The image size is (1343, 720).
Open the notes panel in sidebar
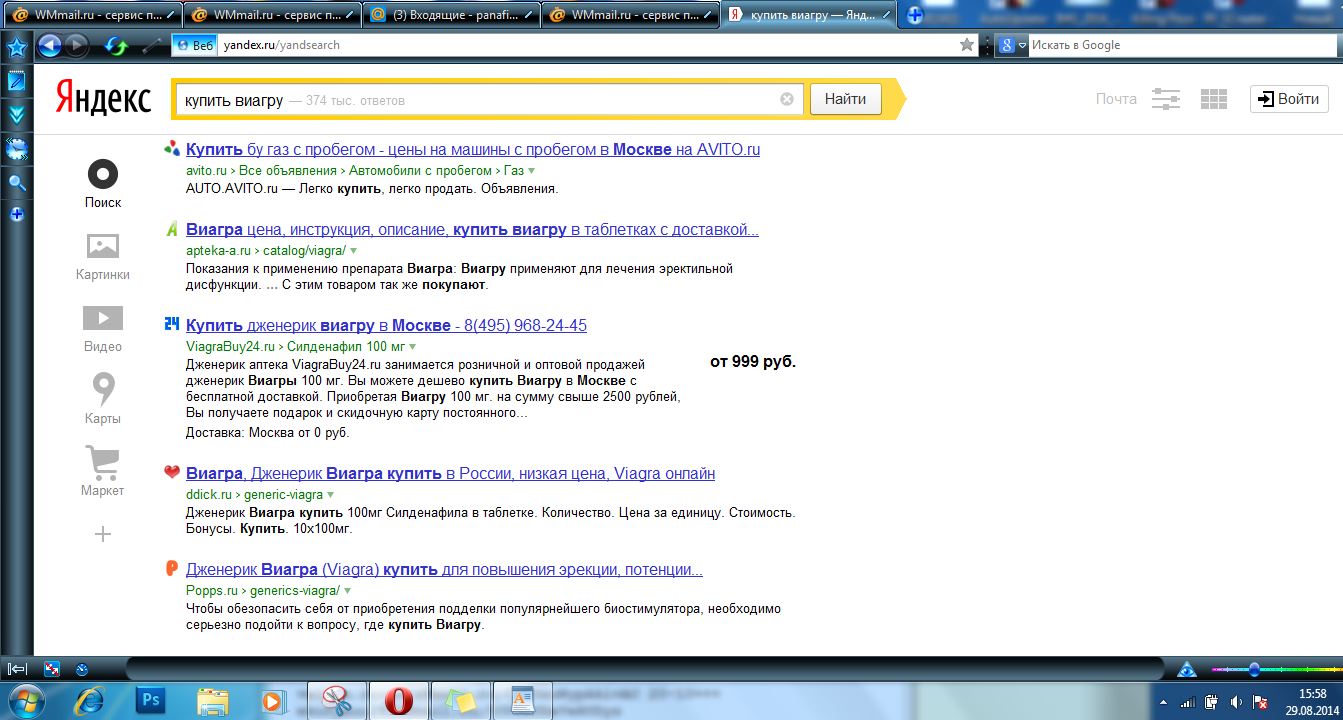coord(17,82)
